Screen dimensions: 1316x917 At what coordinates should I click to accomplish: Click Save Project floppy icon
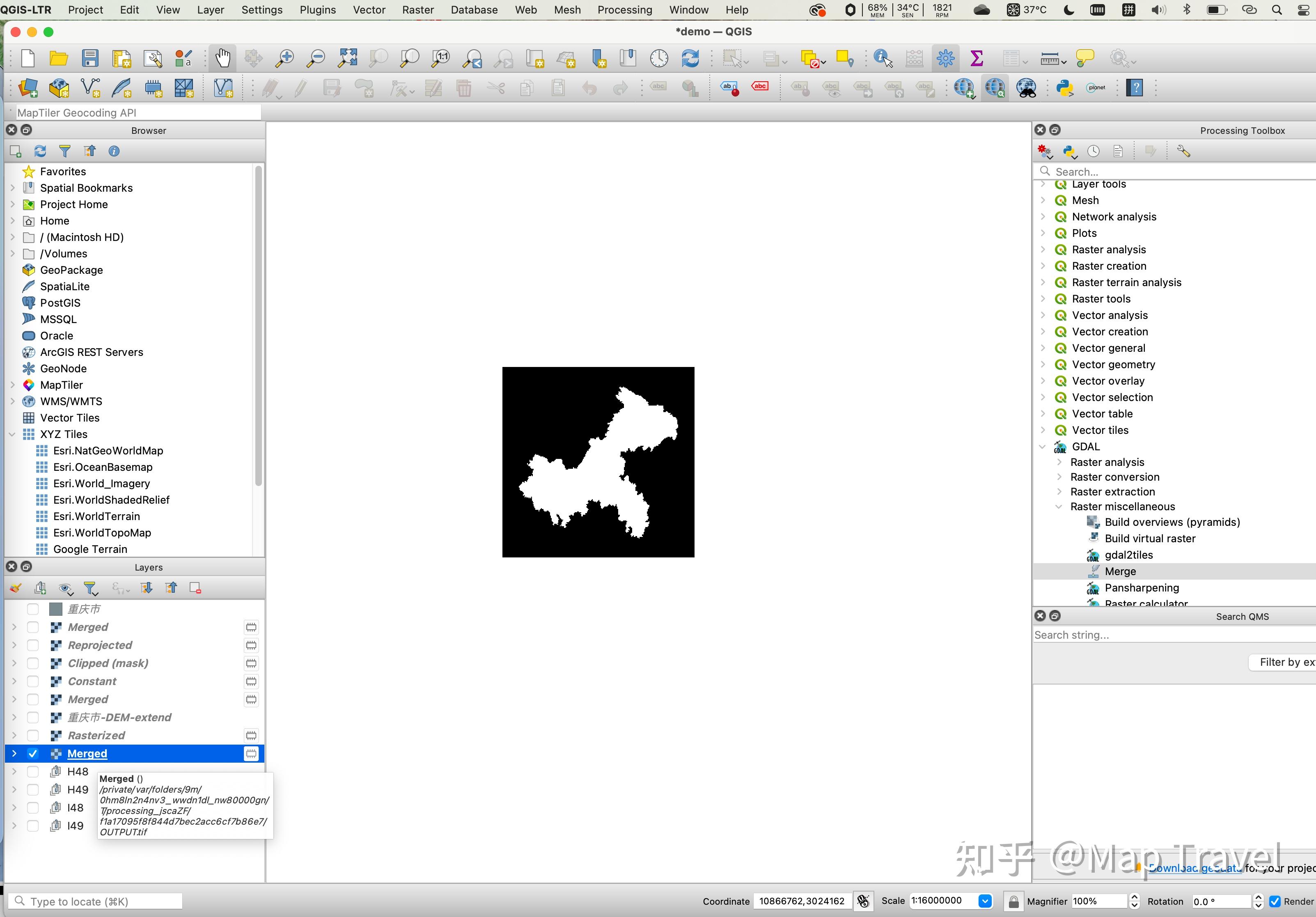[90, 58]
